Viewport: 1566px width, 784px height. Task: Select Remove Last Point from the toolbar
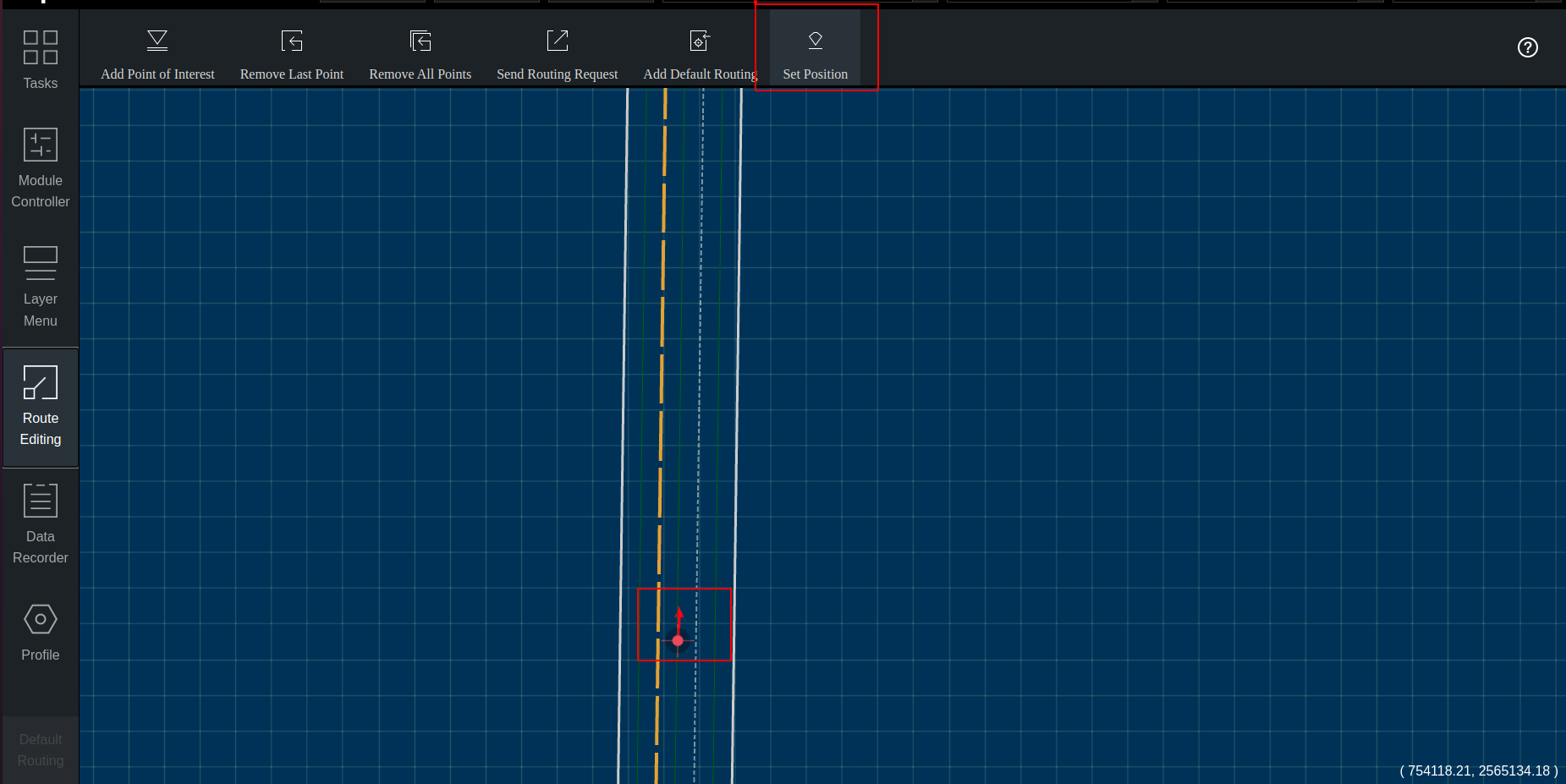292,52
